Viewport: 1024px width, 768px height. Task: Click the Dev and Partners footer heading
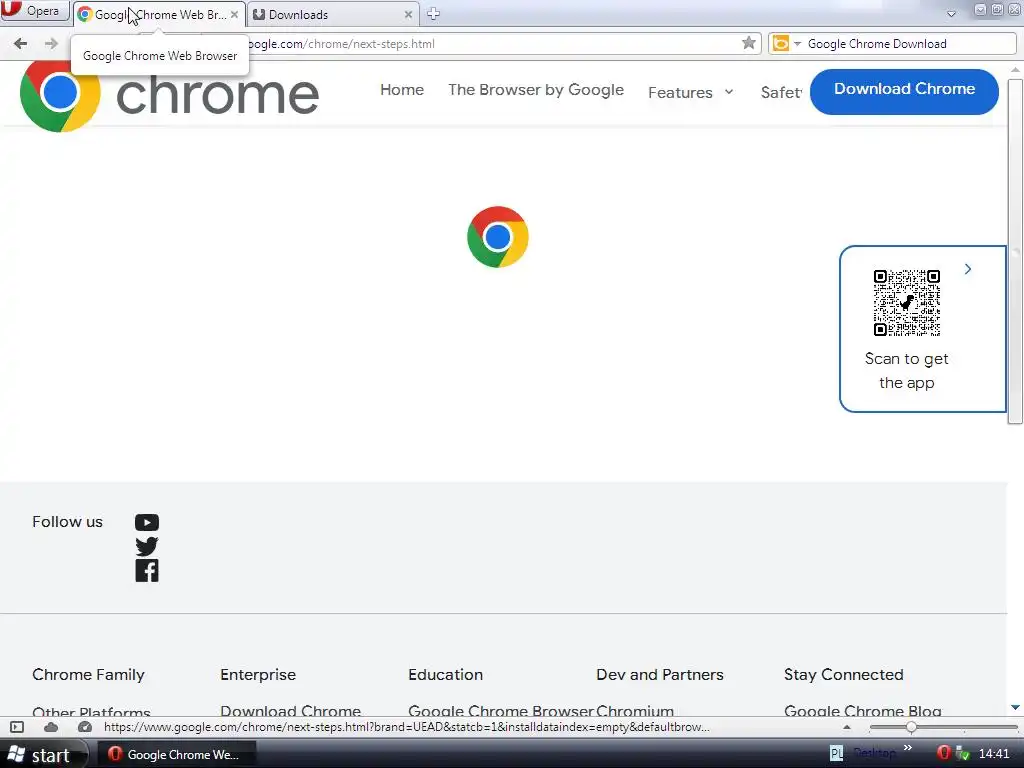click(660, 675)
